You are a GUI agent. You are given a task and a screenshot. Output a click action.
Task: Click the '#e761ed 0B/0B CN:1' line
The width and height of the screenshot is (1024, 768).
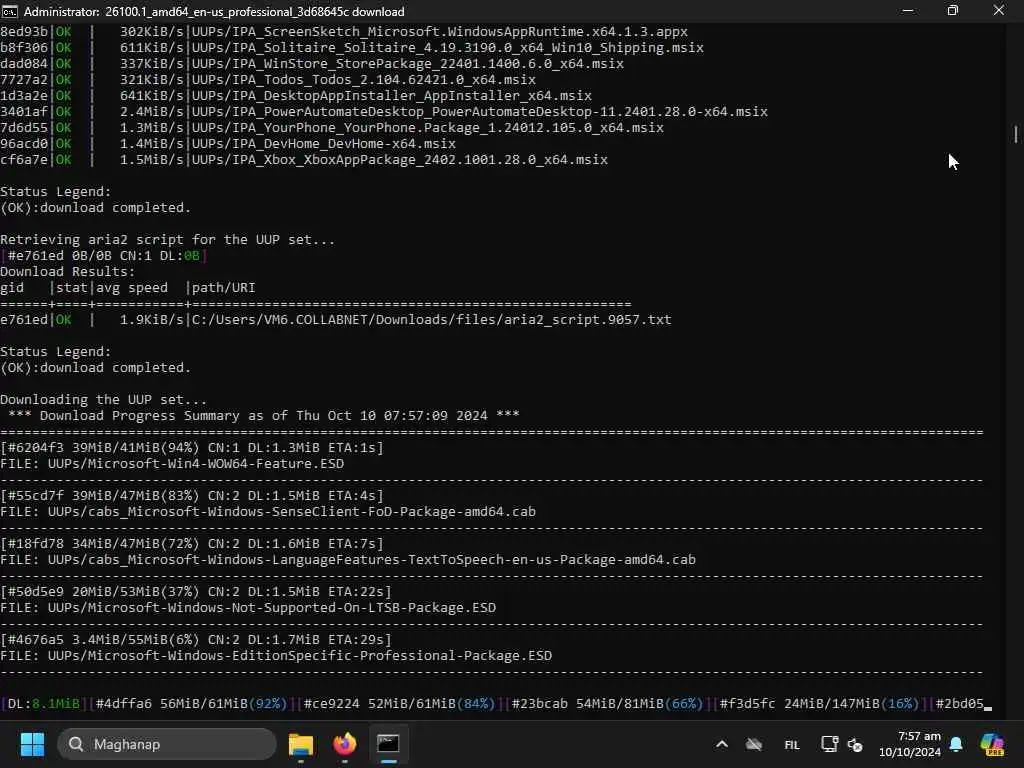click(104, 255)
